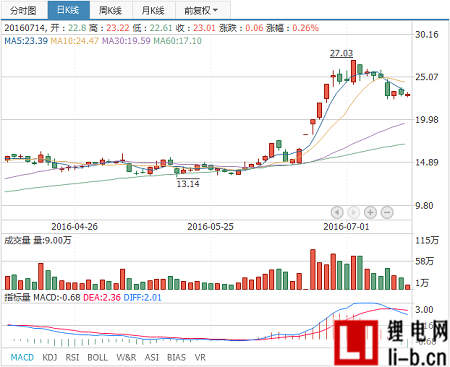
Task: Pan the chart right with the right-arrow icon
Action: (354, 212)
